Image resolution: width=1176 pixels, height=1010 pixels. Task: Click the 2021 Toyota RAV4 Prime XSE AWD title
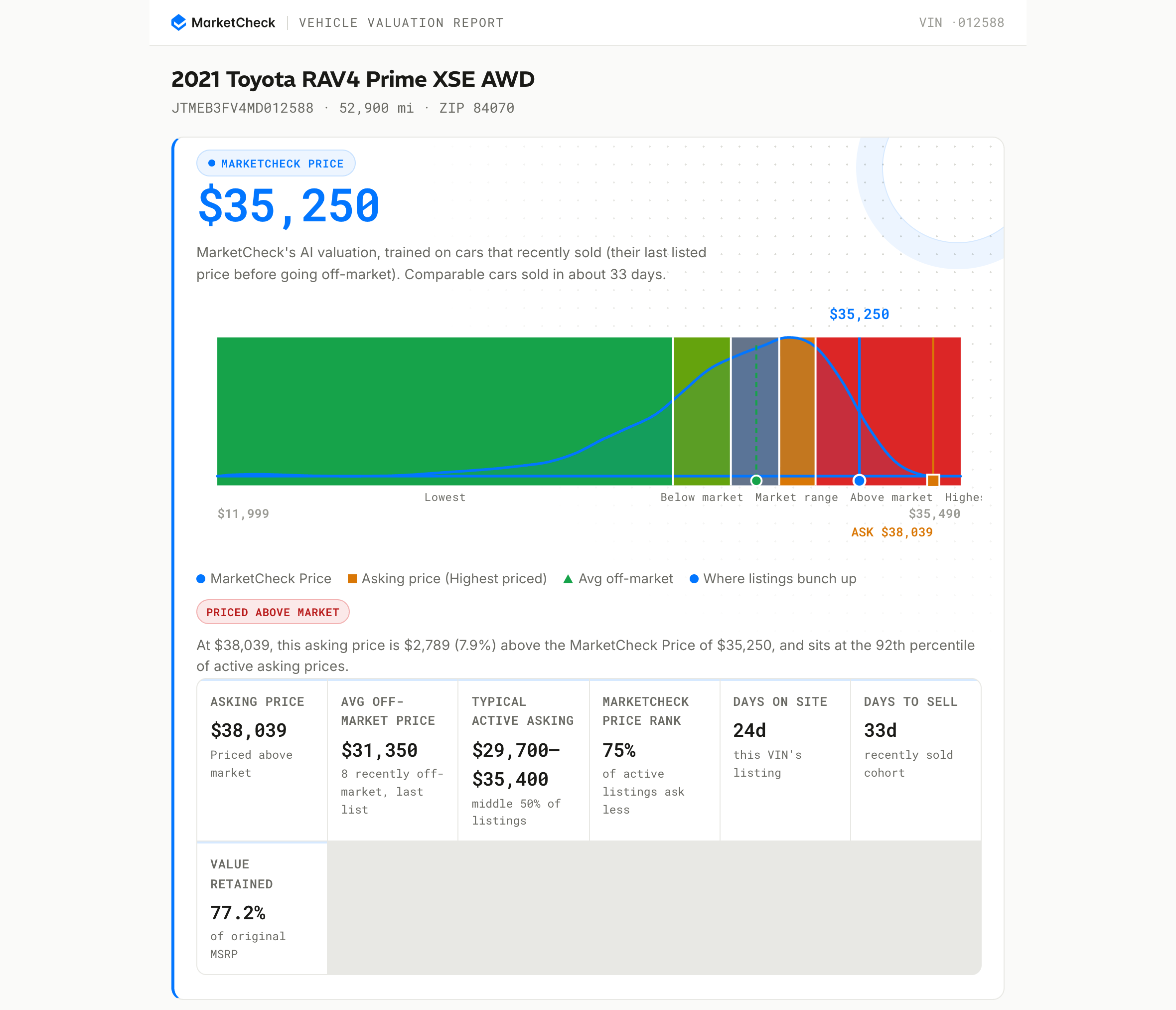tap(353, 79)
